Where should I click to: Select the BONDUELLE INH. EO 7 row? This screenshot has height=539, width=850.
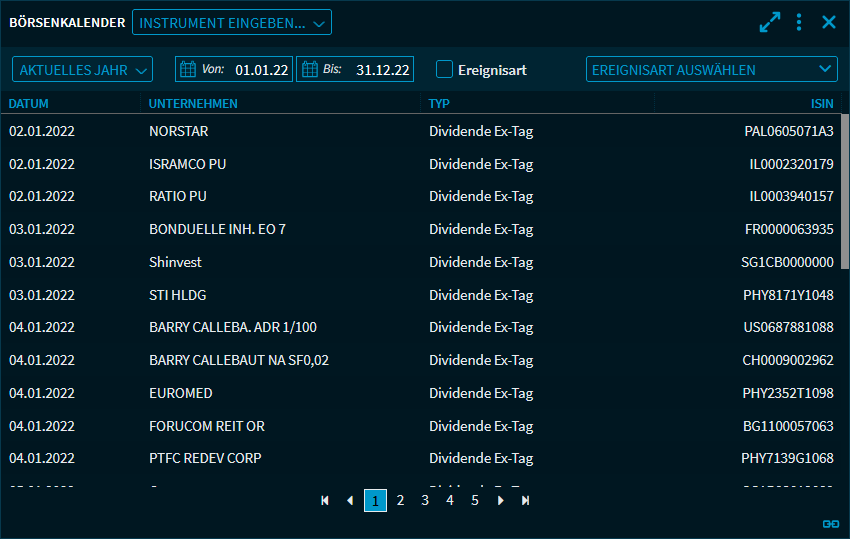click(x=217, y=229)
